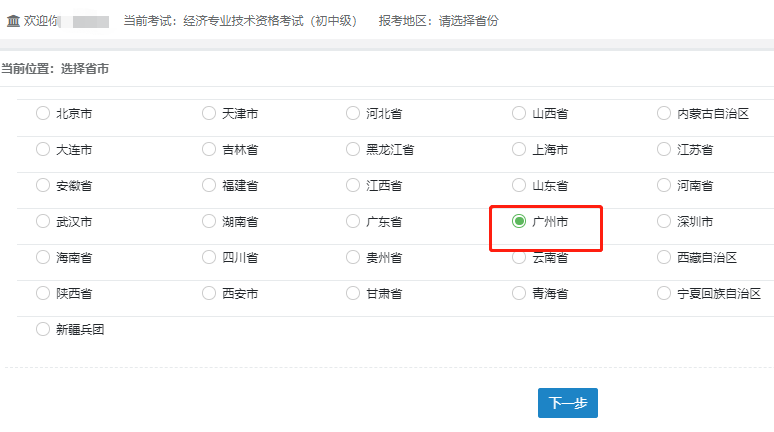
Task: Select the 江苏省 option
Action: [664, 149]
